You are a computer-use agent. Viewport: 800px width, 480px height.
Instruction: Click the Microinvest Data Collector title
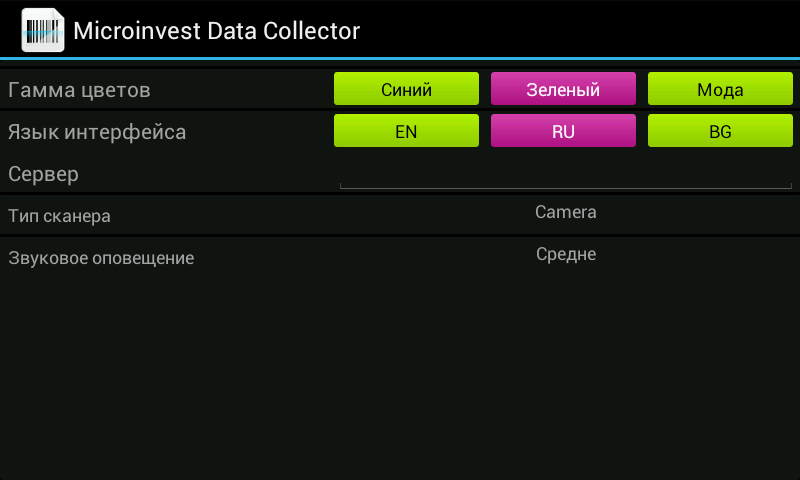tap(216, 31)
